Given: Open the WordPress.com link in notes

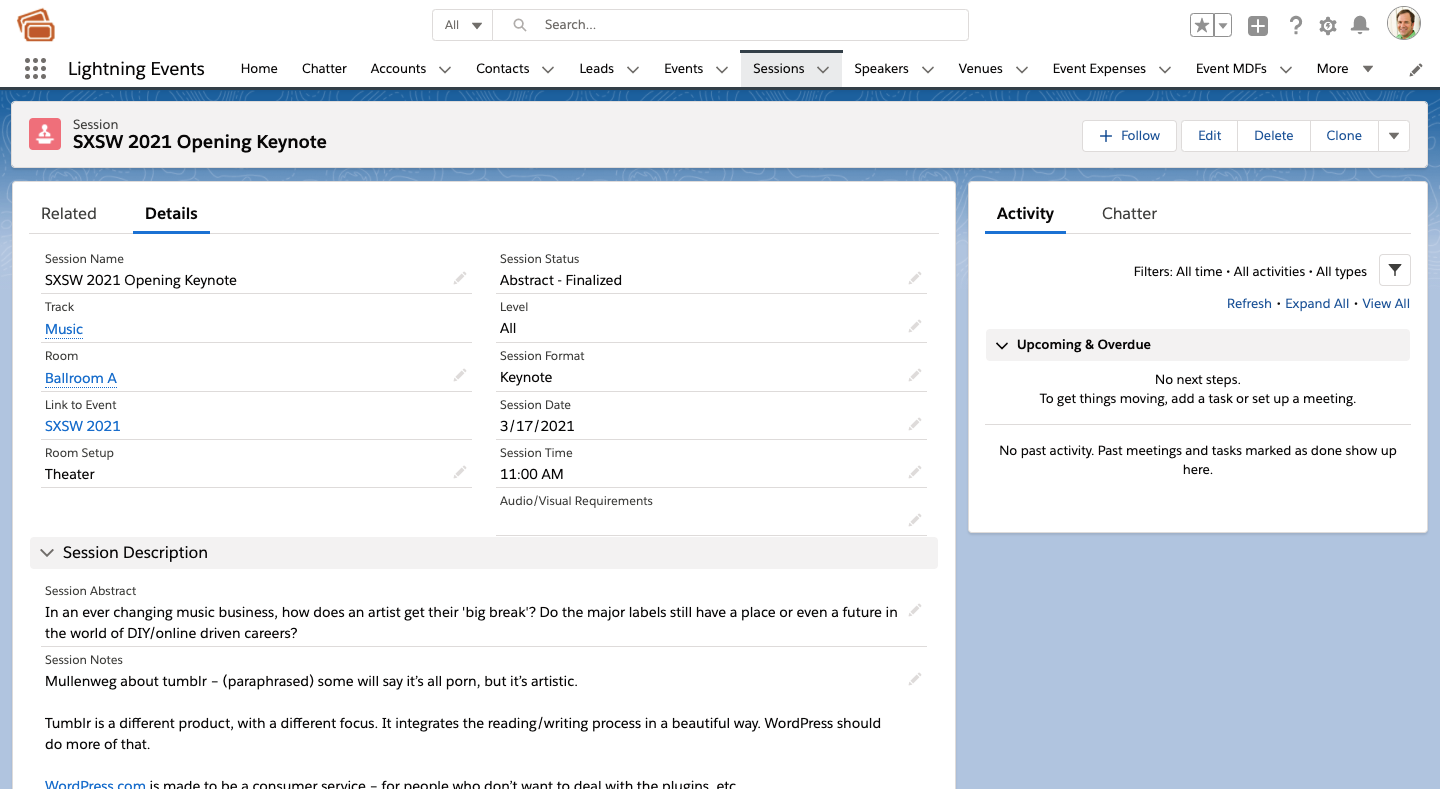Looking at the screenshot, I should pos(95,784).
